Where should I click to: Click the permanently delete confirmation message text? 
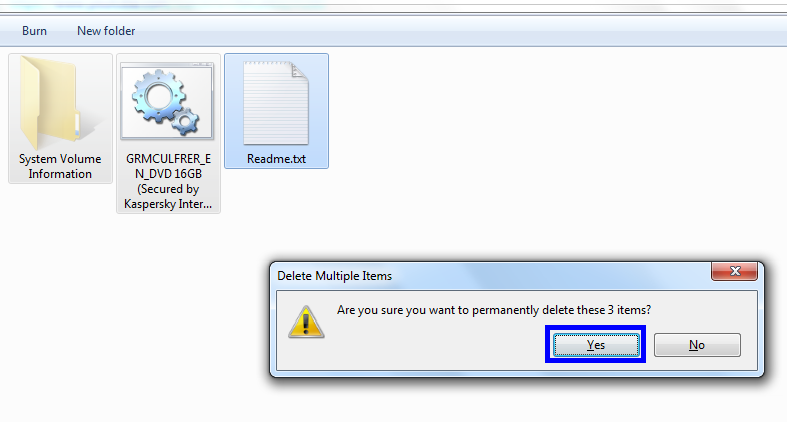coord(494,310)
